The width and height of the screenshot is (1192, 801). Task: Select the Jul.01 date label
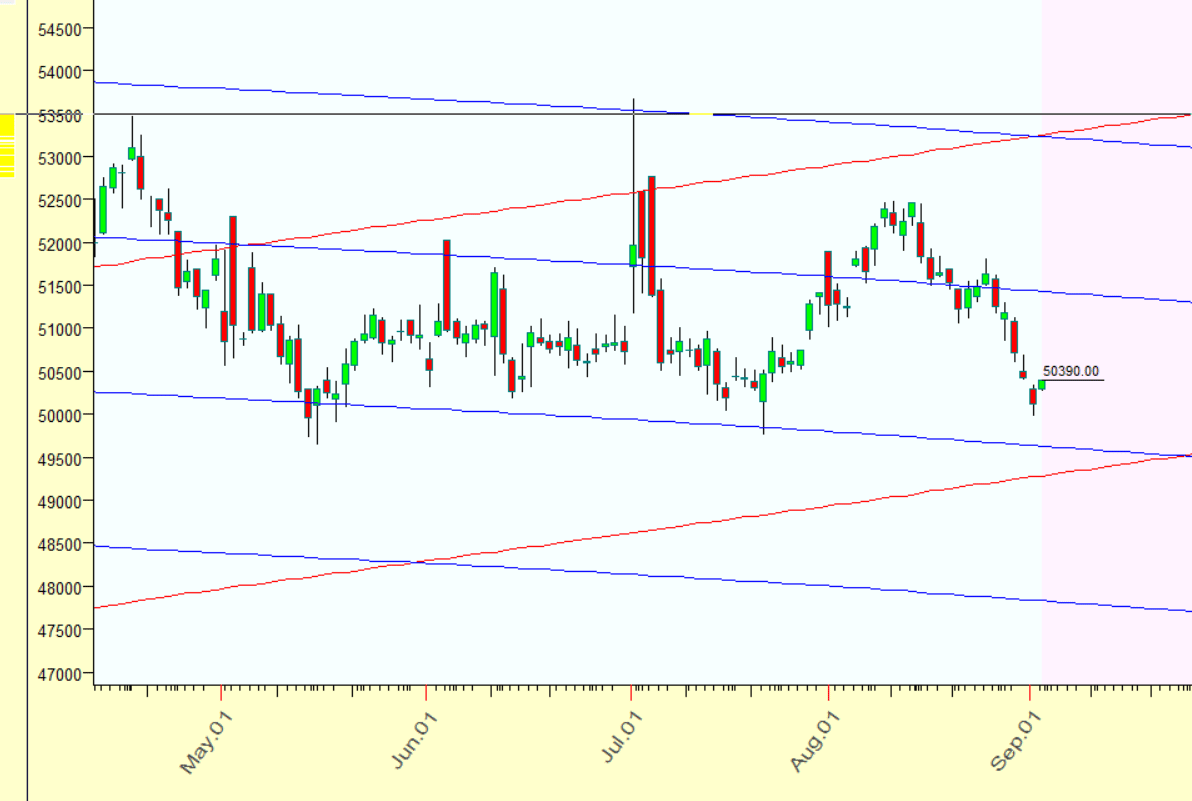622,745
